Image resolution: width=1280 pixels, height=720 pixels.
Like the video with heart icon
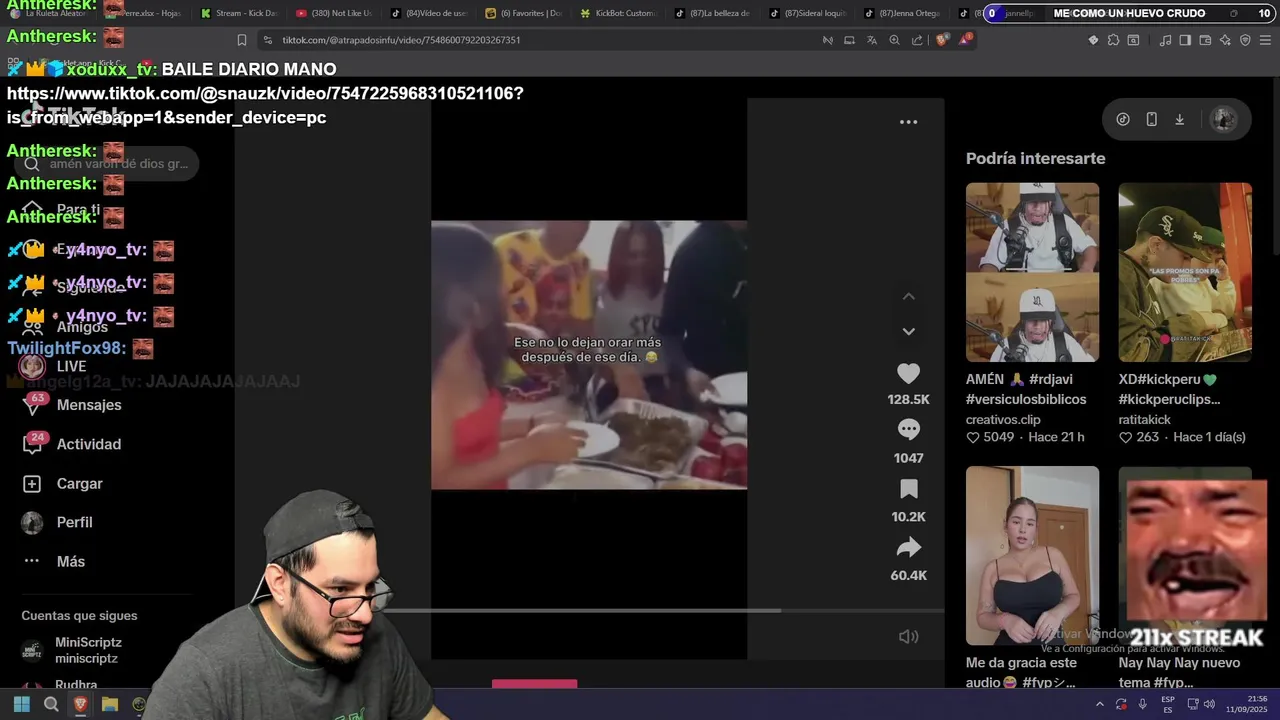[908, 374]
